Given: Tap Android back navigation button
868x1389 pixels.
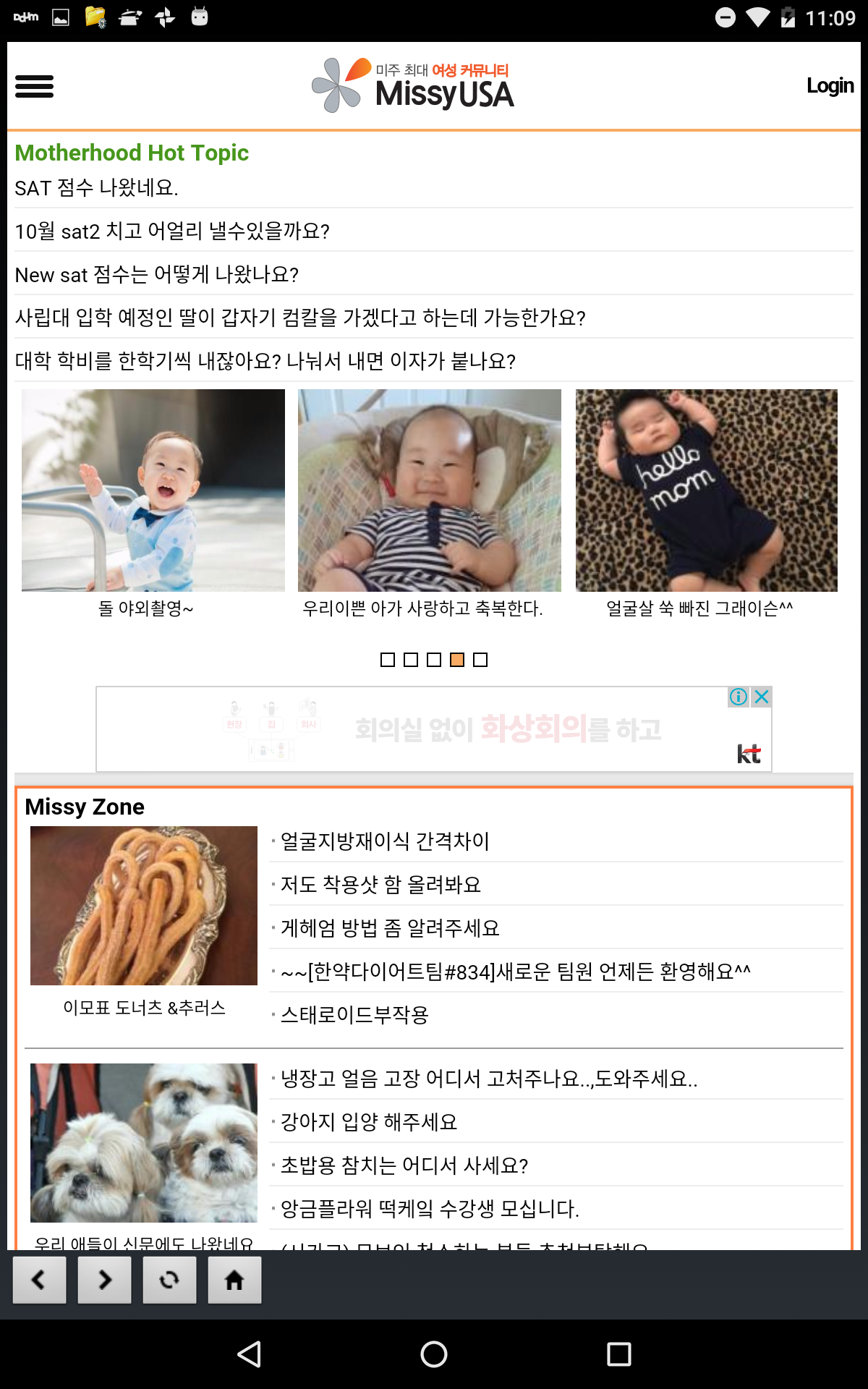Looking at the screenshot, I should [250, 1354].
